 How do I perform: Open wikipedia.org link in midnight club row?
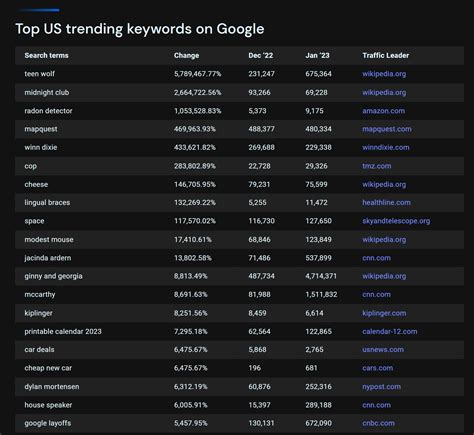pyautogui.click(x=384, y=92)
